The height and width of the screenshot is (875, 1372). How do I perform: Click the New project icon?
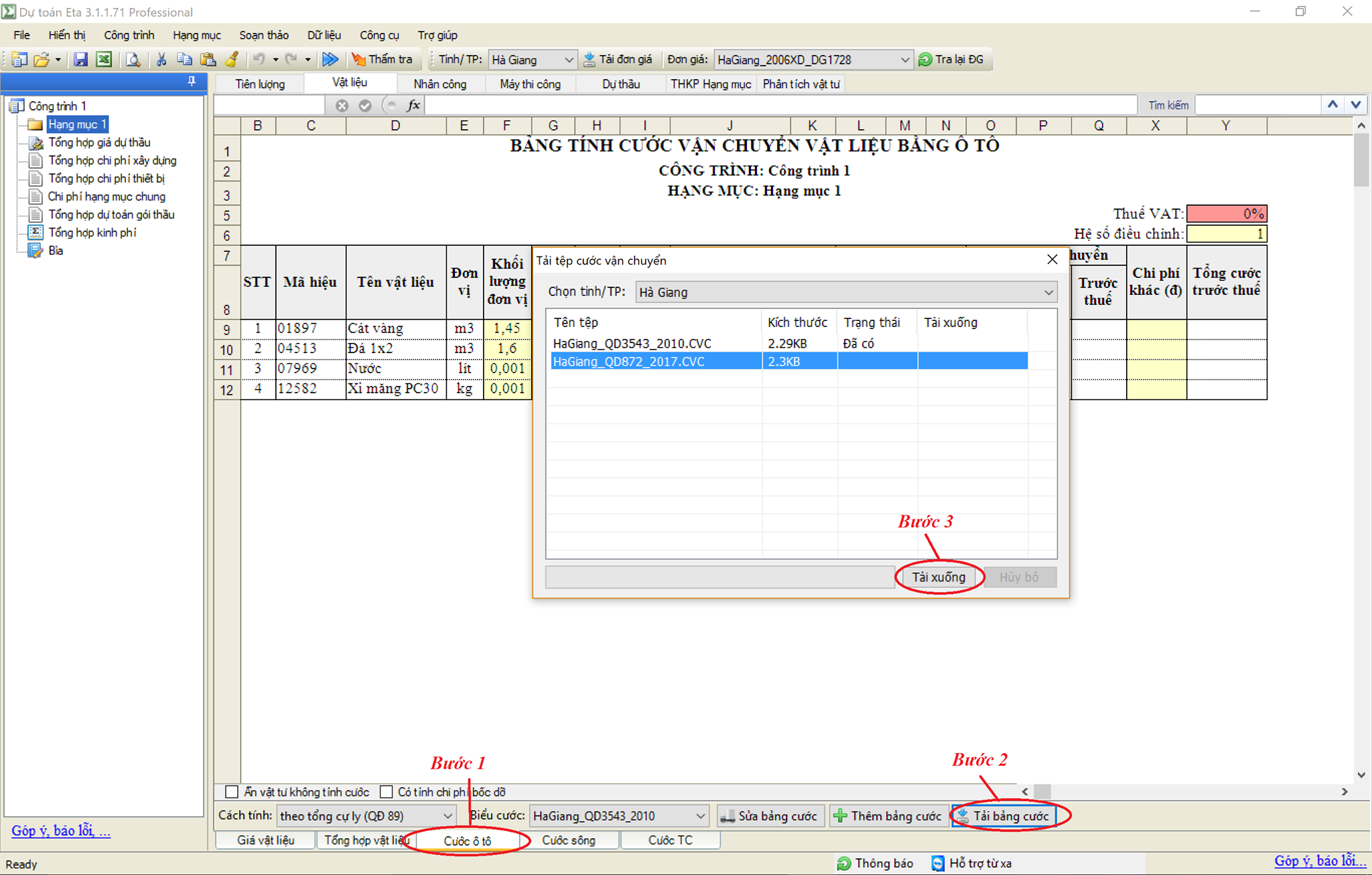tap(19, 60)
